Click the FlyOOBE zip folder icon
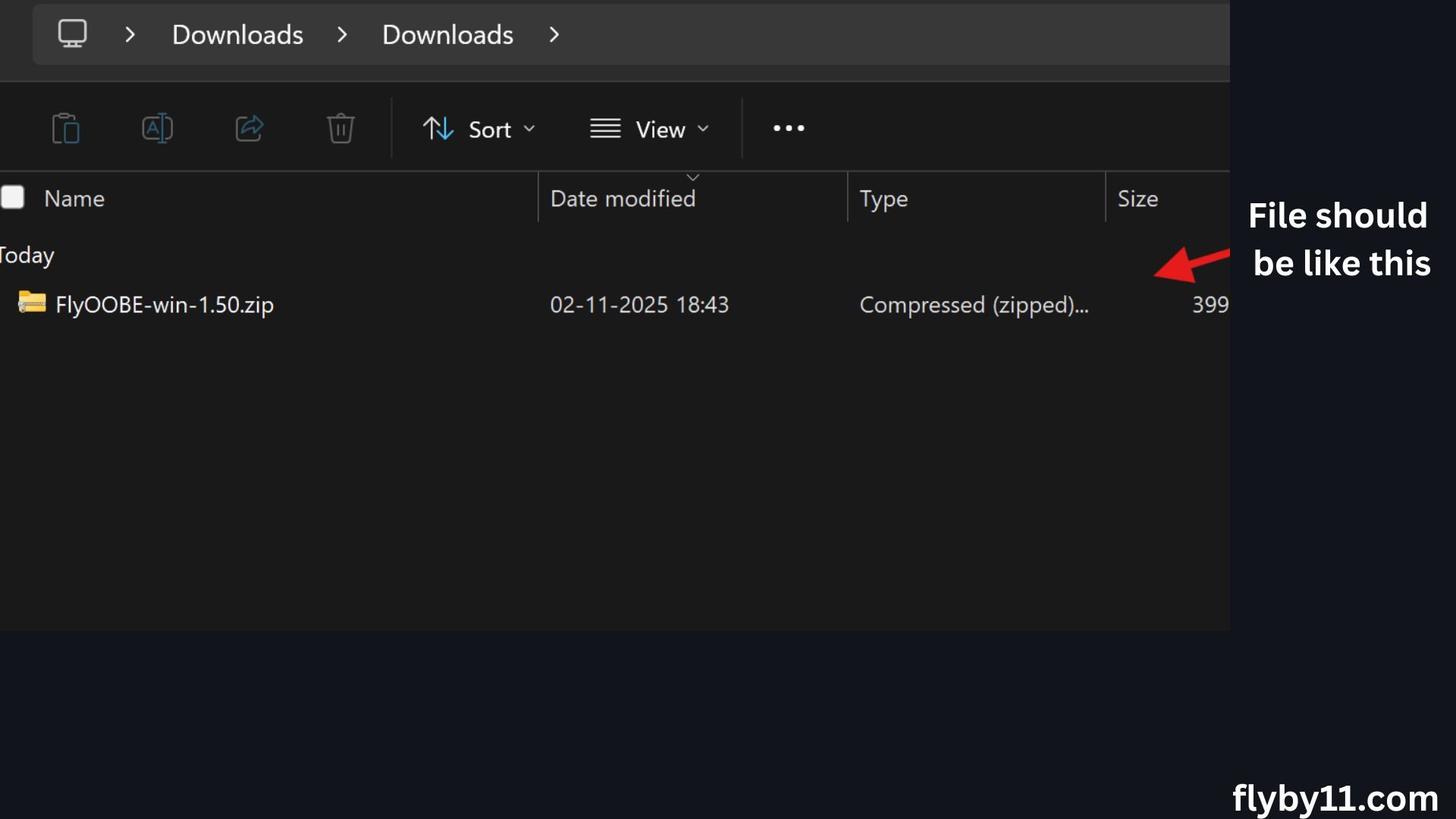 (30, 303)
